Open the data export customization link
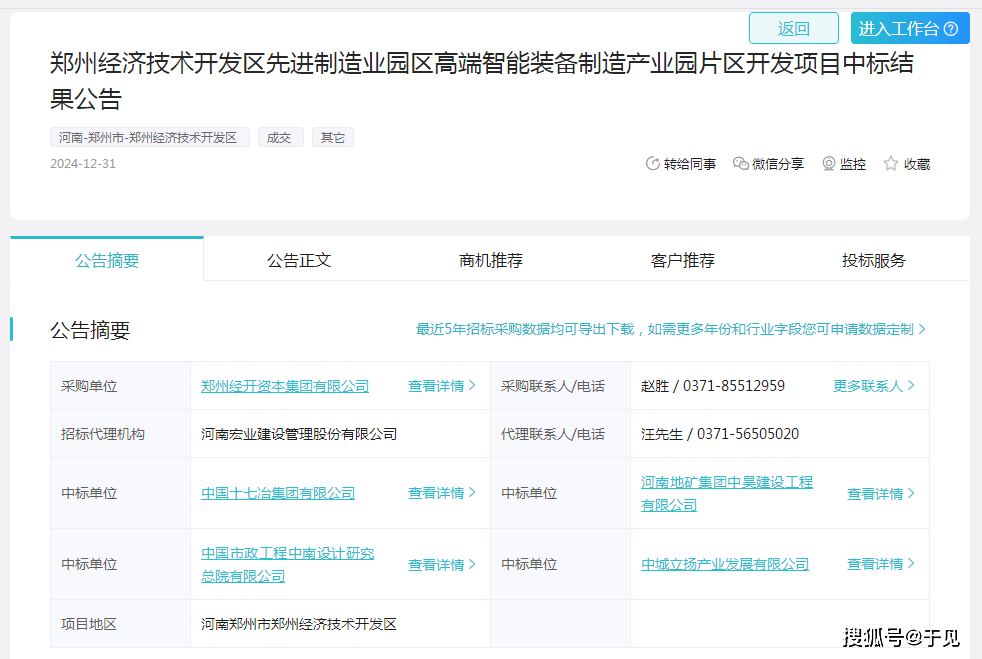 tap(671, 329)
